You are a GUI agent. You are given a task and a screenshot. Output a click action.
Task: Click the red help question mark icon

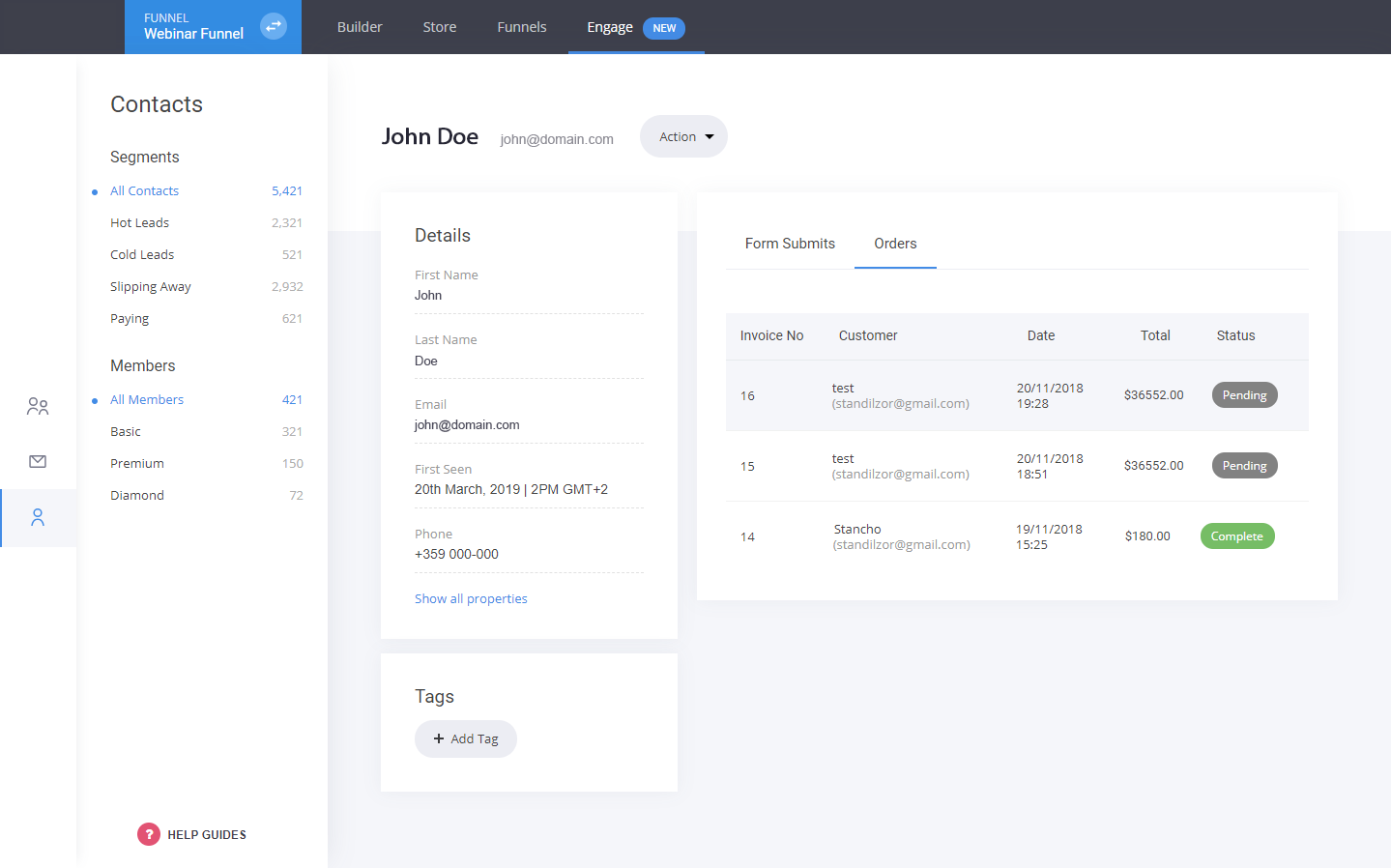[149, 834]
